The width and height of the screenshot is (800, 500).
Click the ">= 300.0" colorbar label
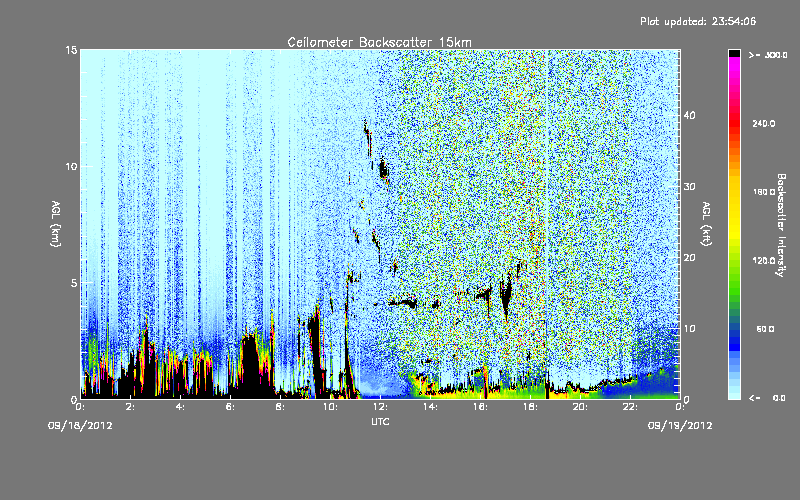[x=768, y=55]
